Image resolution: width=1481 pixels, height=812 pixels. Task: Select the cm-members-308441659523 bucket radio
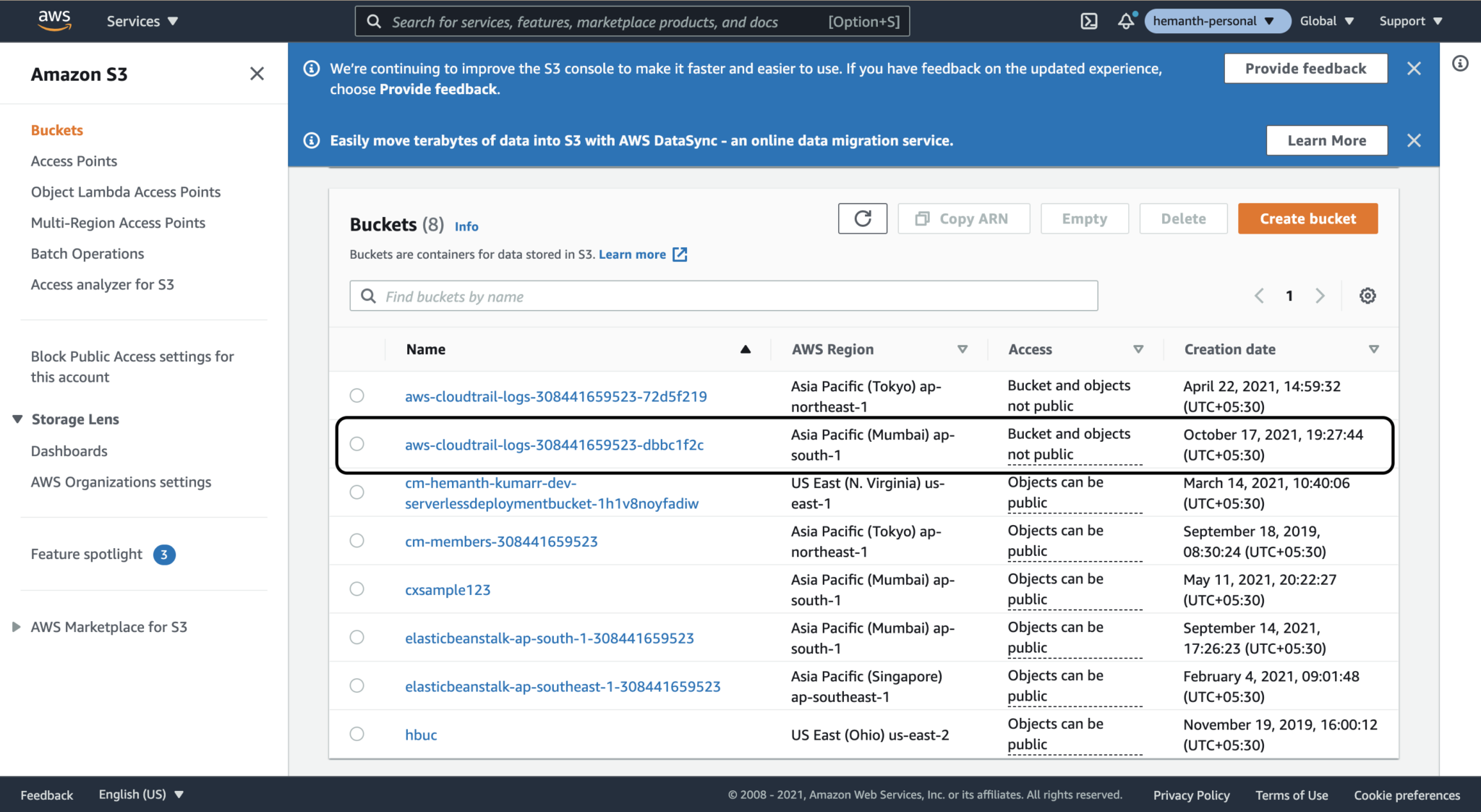tap(357, 541)
